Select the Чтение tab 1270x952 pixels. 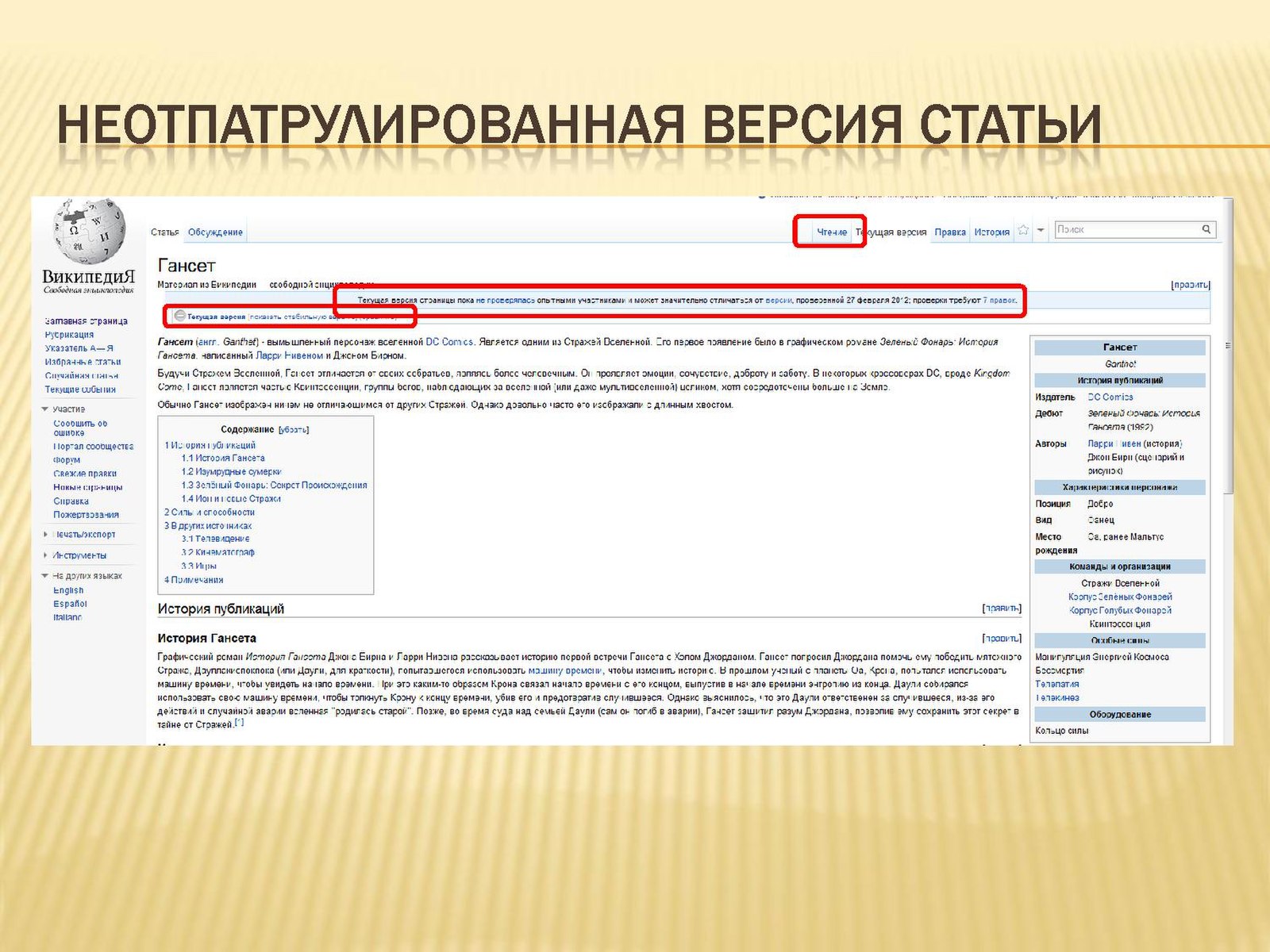tap(832, 232)
